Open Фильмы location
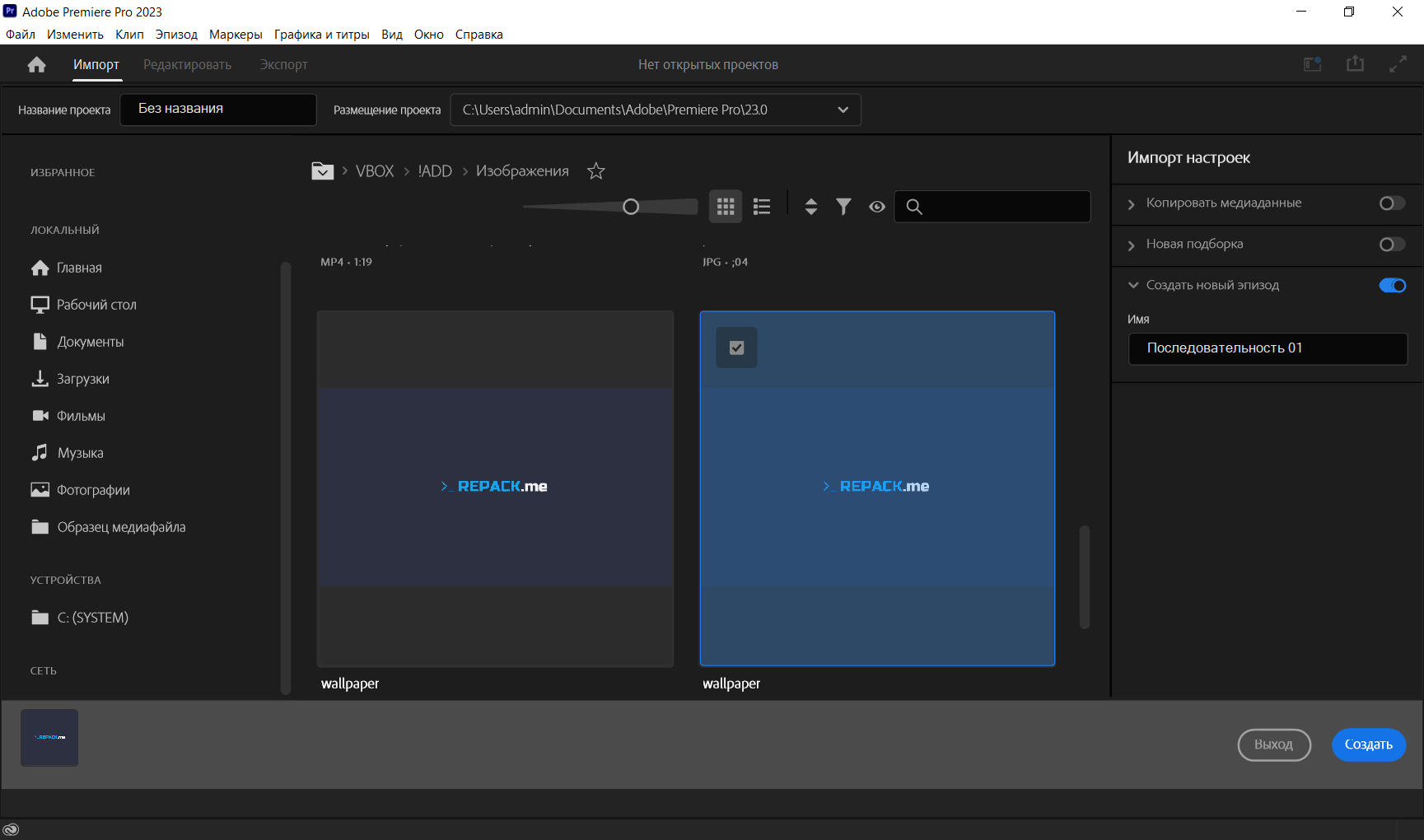Screen dimensions: 1424x840 (x=68, y=416)
